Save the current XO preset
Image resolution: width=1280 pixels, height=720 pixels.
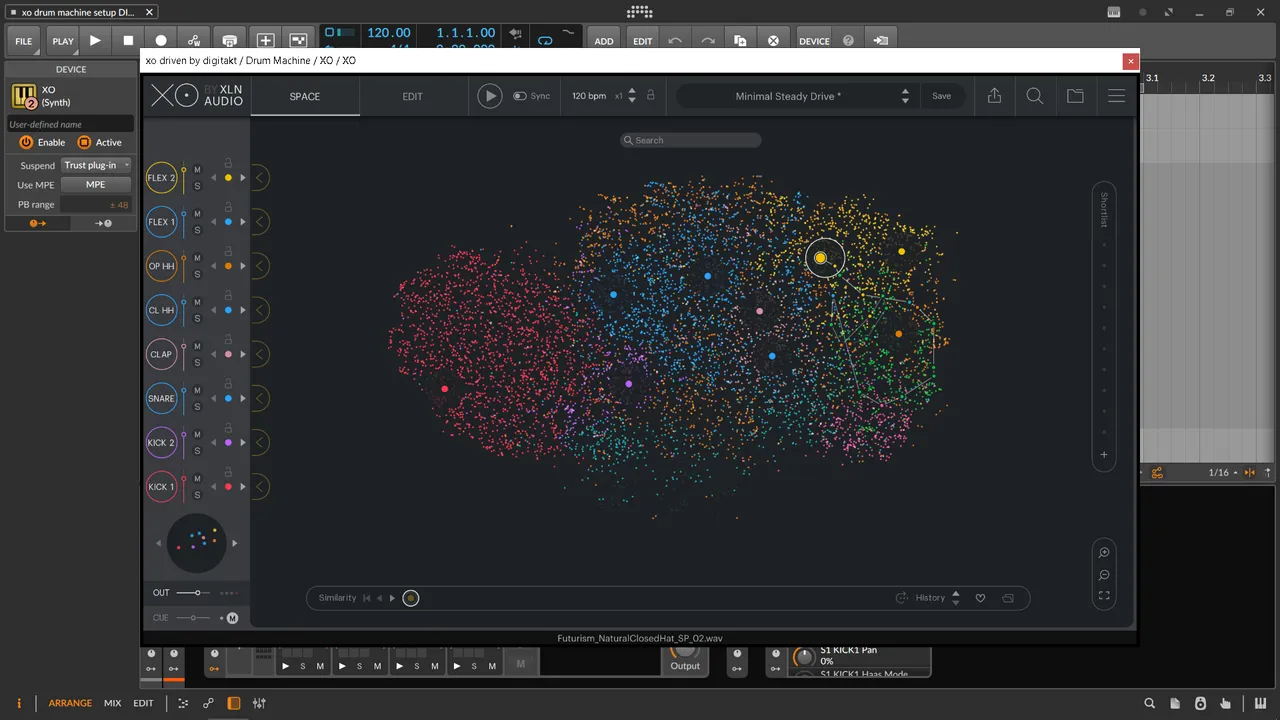[942, 96]
